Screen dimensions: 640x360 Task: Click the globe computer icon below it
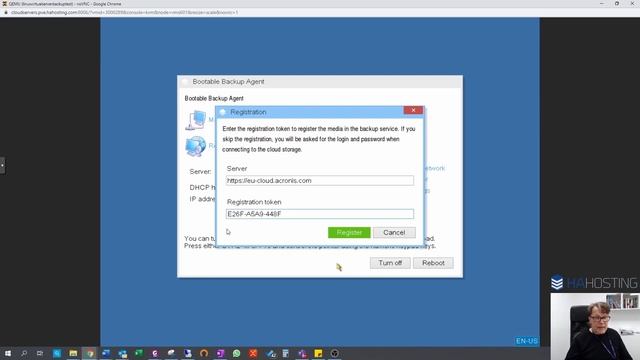pyautogui.click(x=196, y=146)
